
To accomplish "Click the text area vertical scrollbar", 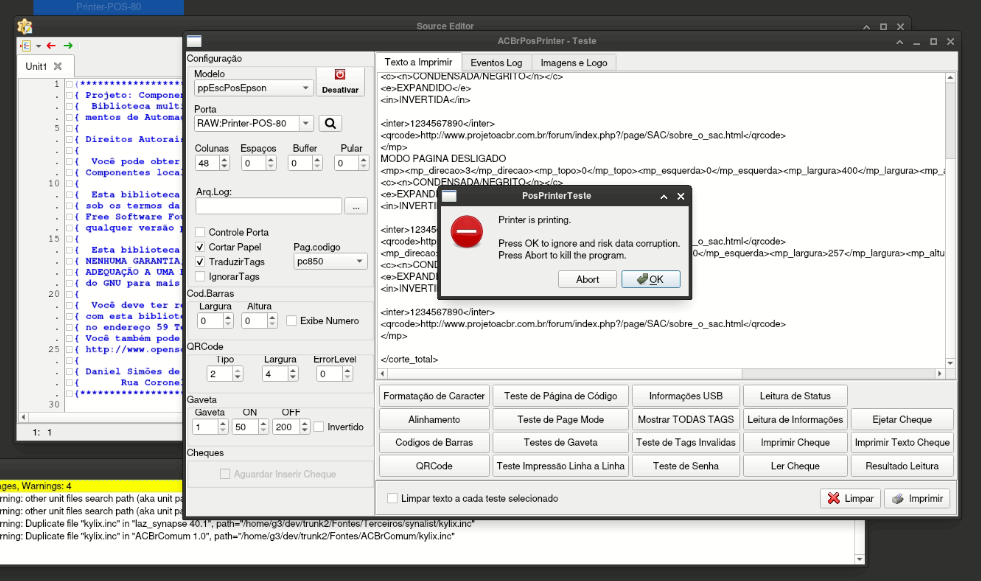I will point(950,220).
